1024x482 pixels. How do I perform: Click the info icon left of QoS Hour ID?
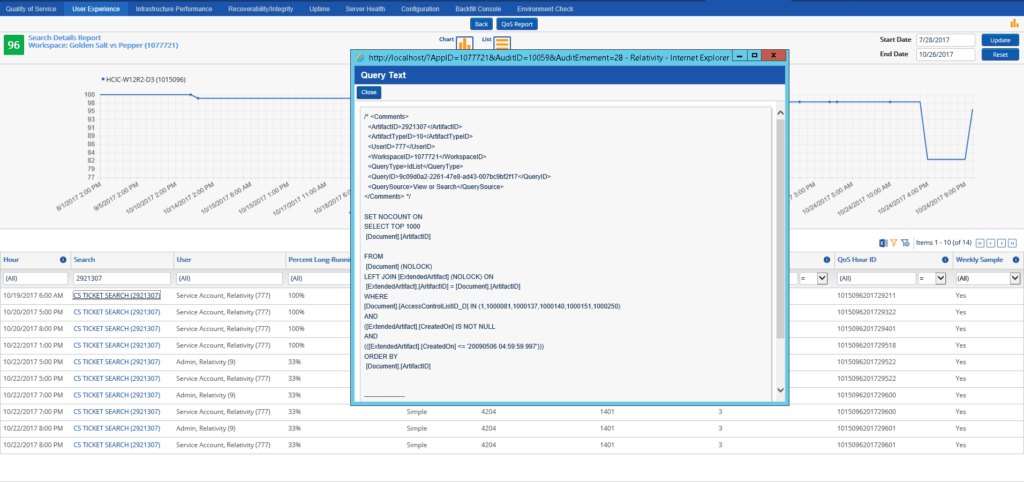click(827, 260)
